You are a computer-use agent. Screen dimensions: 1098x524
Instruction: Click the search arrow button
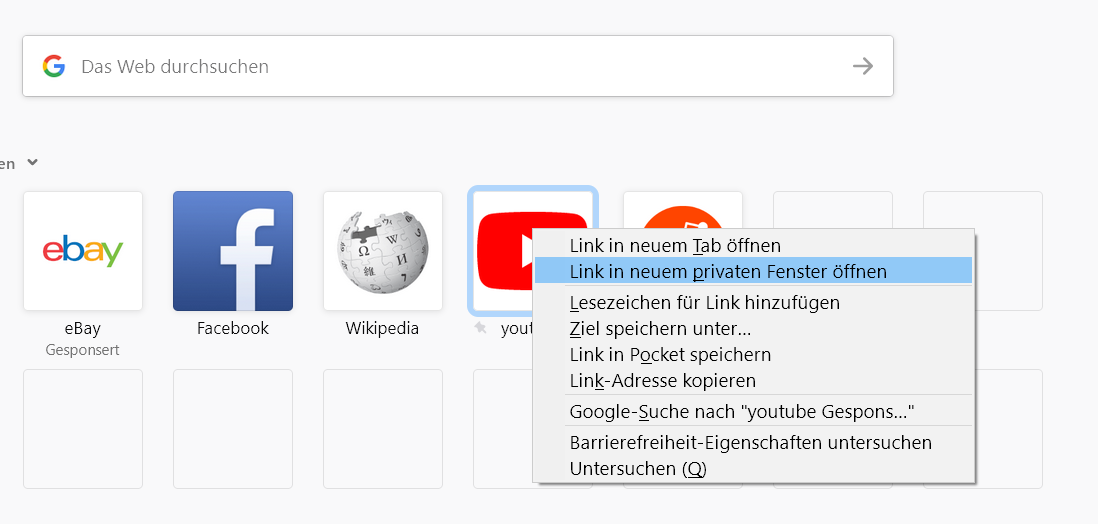862,66
